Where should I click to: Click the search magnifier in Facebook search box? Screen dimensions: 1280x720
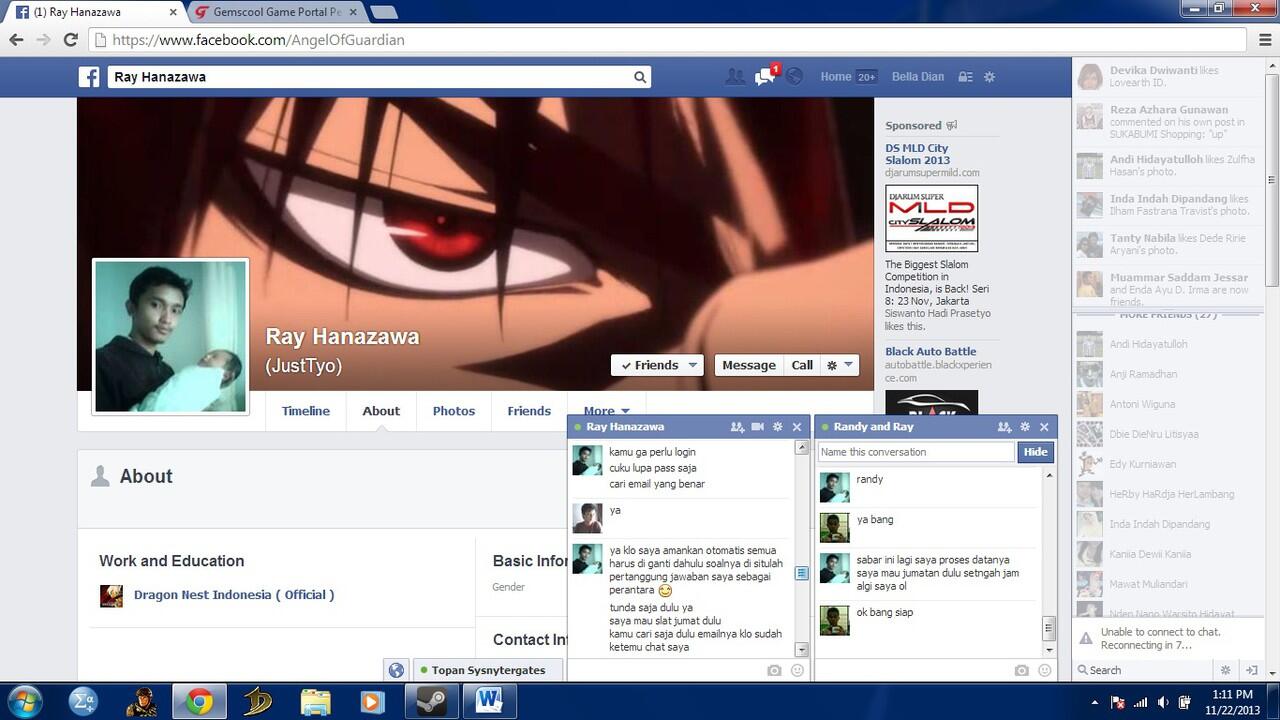[x=640, y=77]
